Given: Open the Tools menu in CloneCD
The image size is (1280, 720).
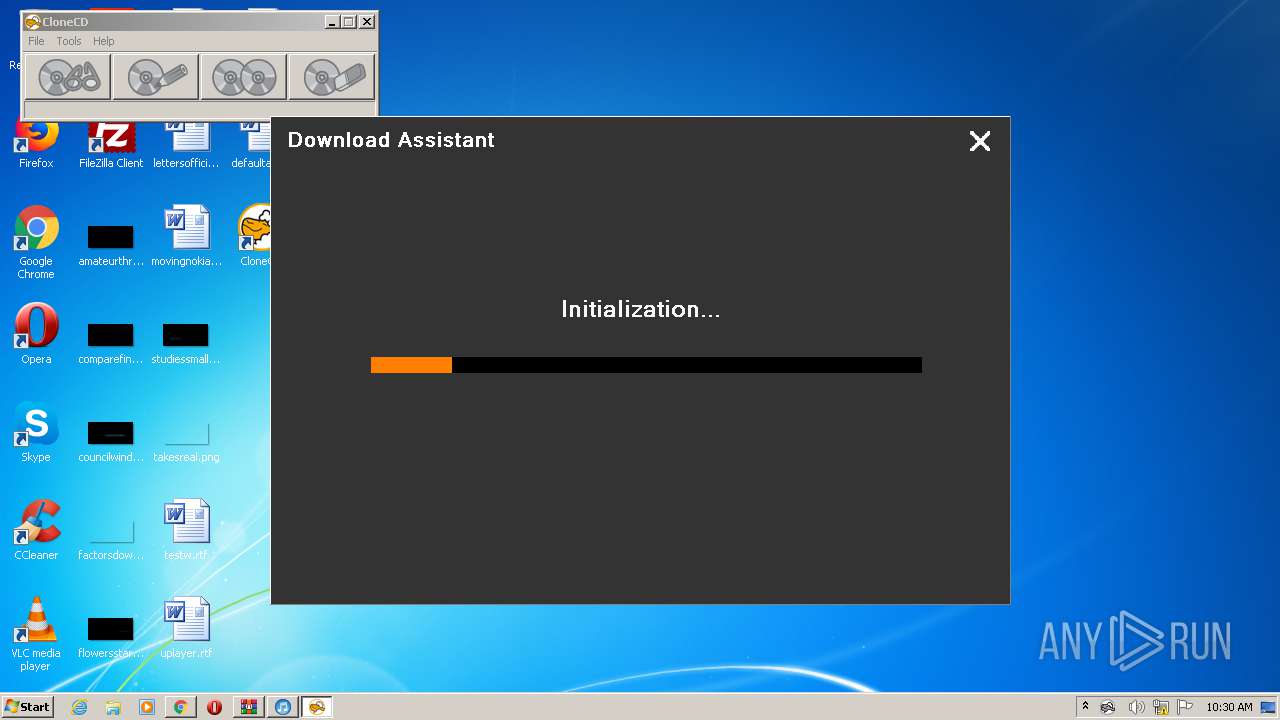Looking at the screenshot, I should pos(69,41).
